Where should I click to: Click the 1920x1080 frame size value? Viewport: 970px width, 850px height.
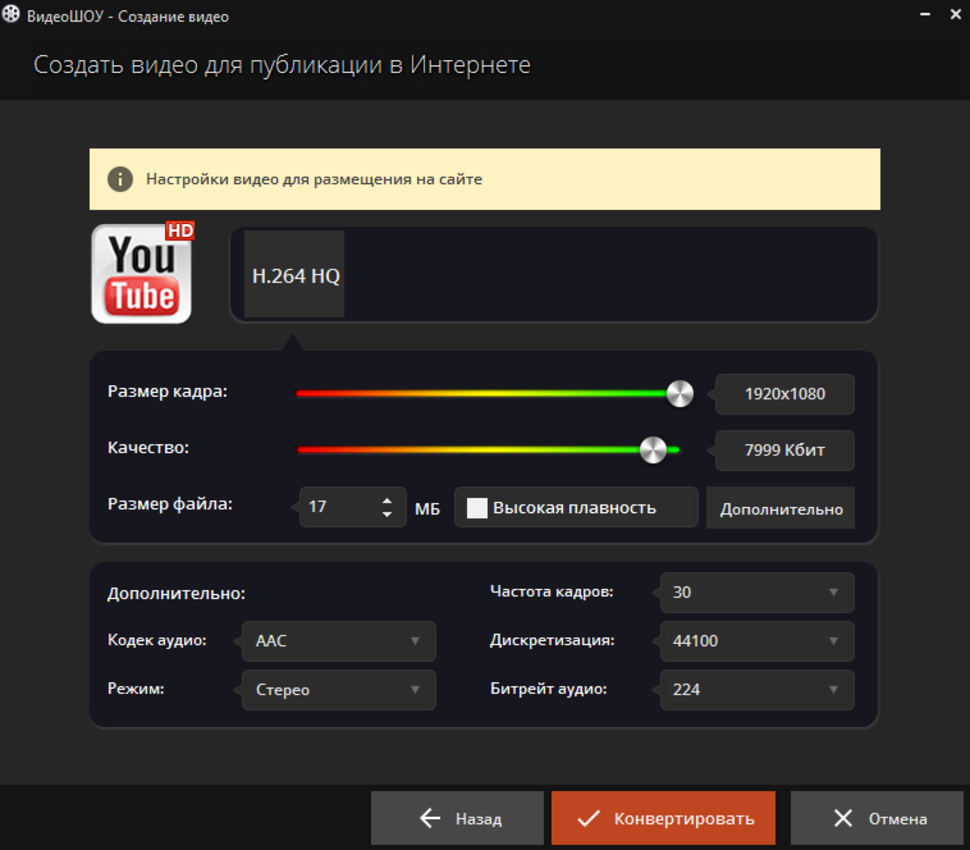(x=784, y=394)
